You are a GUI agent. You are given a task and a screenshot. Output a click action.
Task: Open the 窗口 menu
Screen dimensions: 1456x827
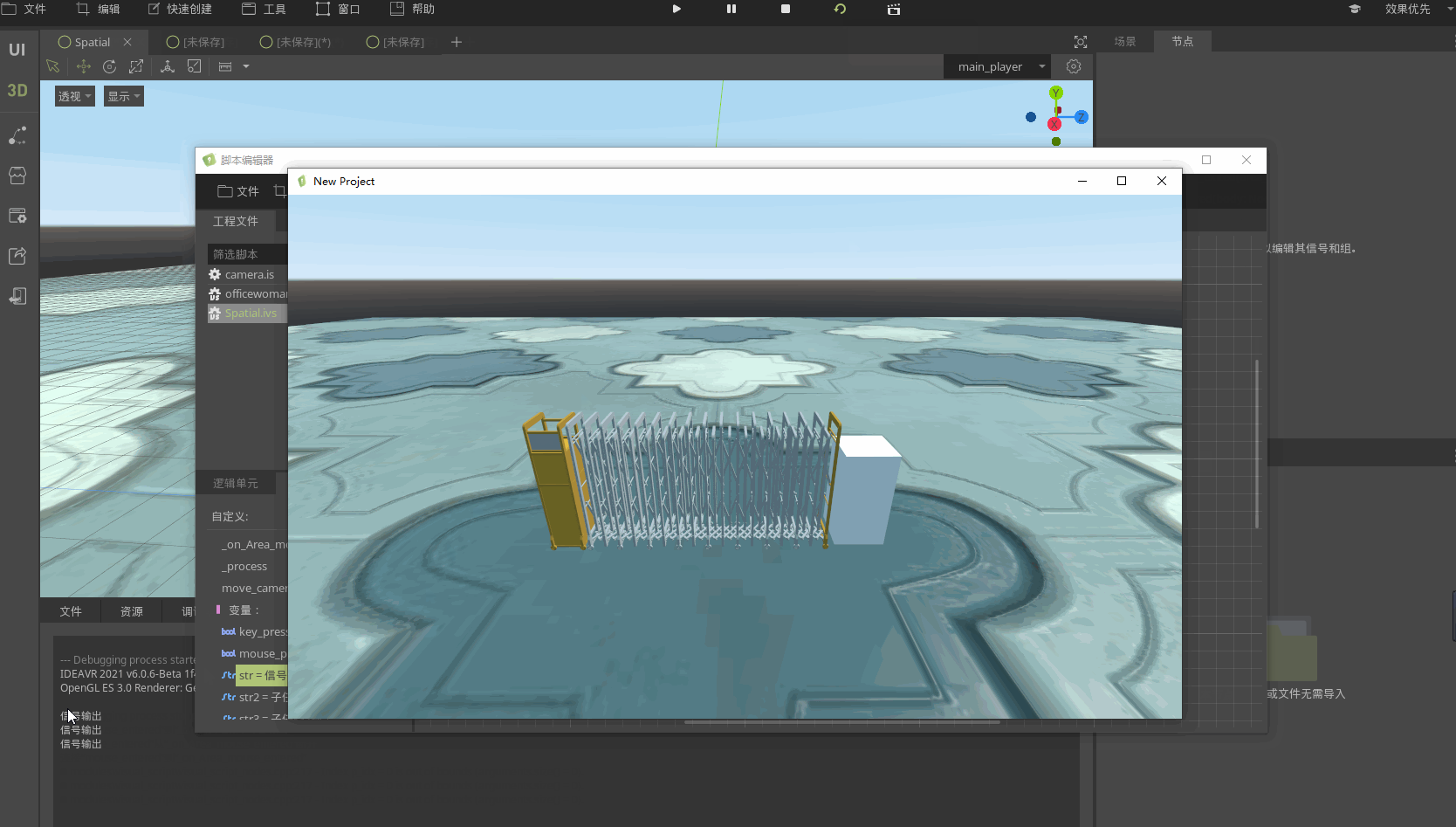[x=338, y=9]
